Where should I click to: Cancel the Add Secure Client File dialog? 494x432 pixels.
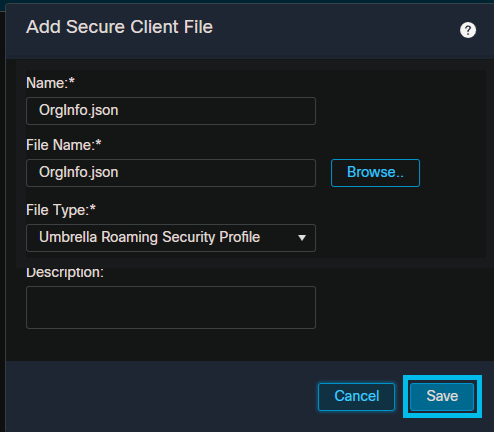(356, 396)
